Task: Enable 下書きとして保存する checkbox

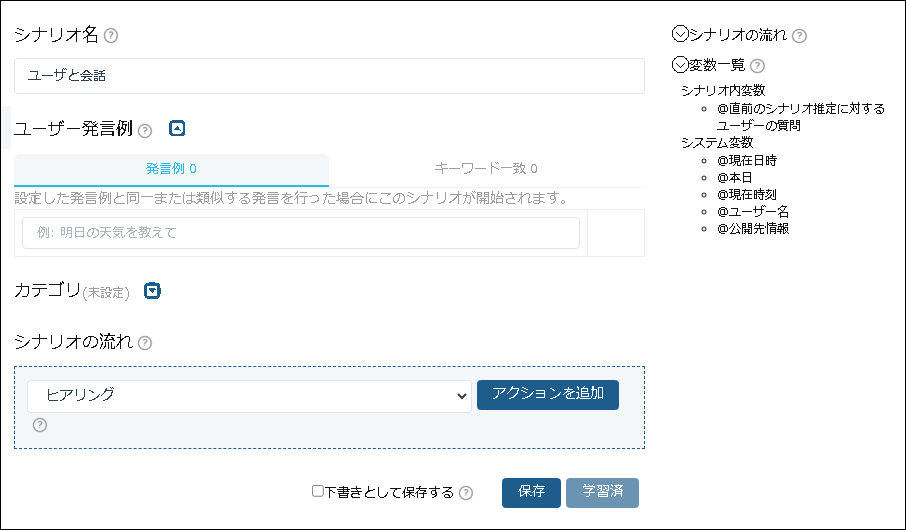Action: (317, 492)
